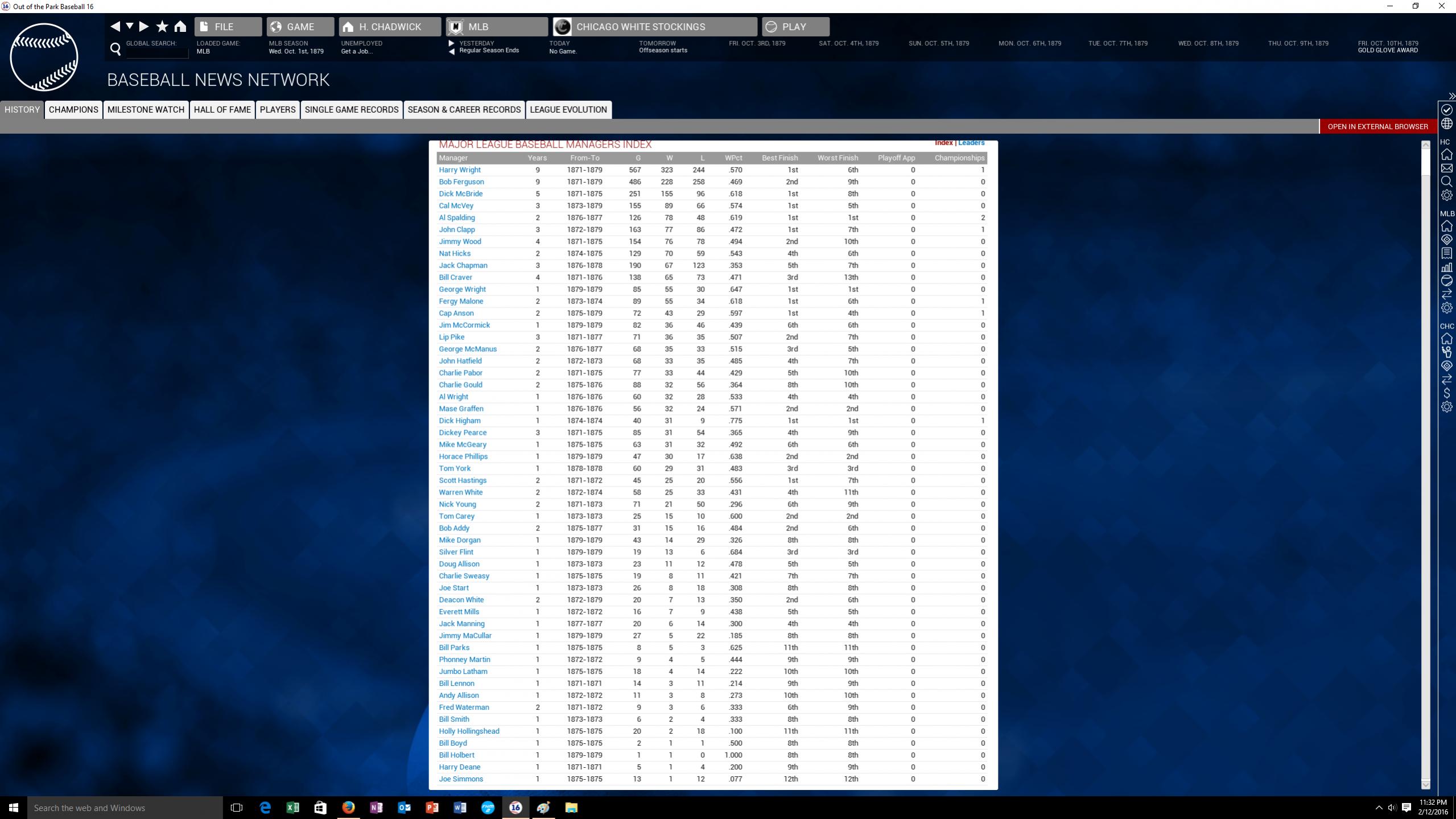1456x819 pixels.
Task: Click the bookmark star icon in top toolbar
Action: (162, 26)
